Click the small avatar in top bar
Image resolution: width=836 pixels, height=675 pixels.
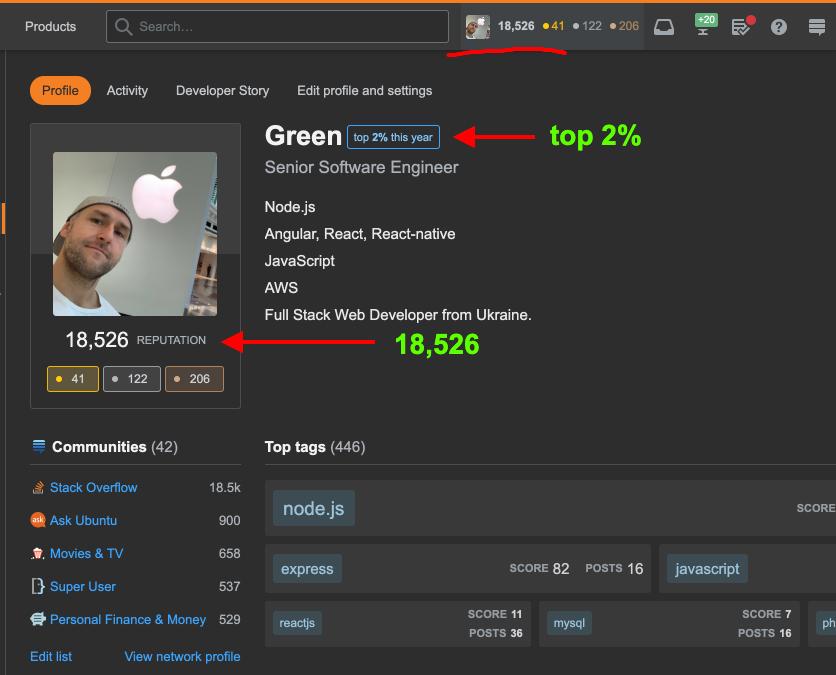click(x=477, y=27)
